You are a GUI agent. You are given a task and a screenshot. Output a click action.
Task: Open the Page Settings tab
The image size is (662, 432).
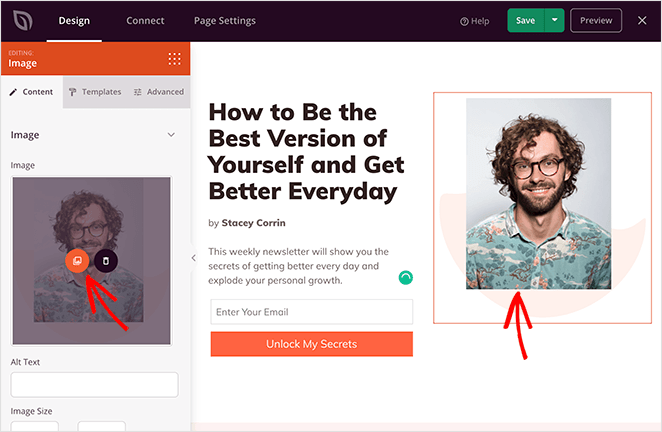(x=225, y=21)
